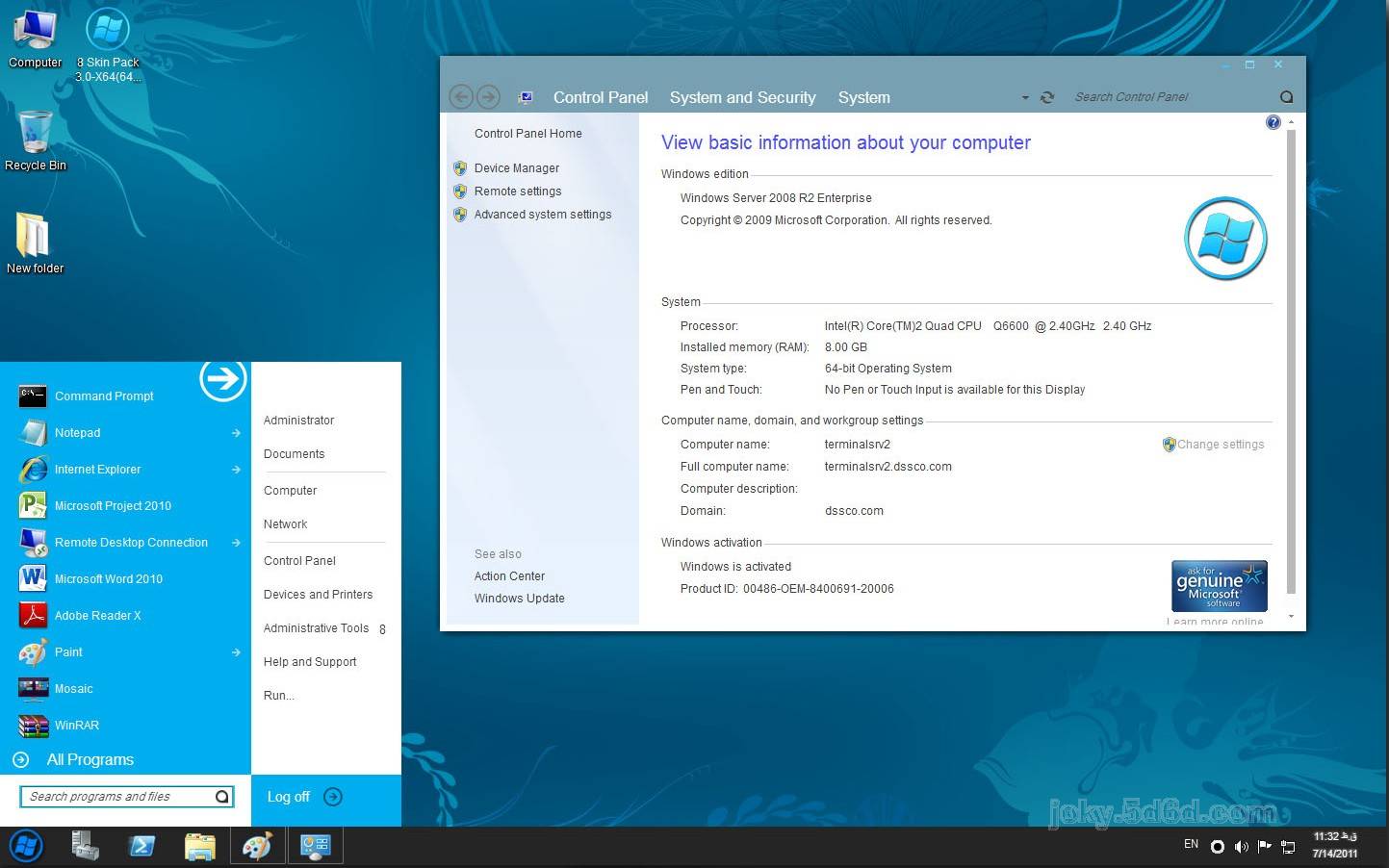Click the Paint palette icon in Start menu
The image size is (1389, 868).
pos(33,651)
